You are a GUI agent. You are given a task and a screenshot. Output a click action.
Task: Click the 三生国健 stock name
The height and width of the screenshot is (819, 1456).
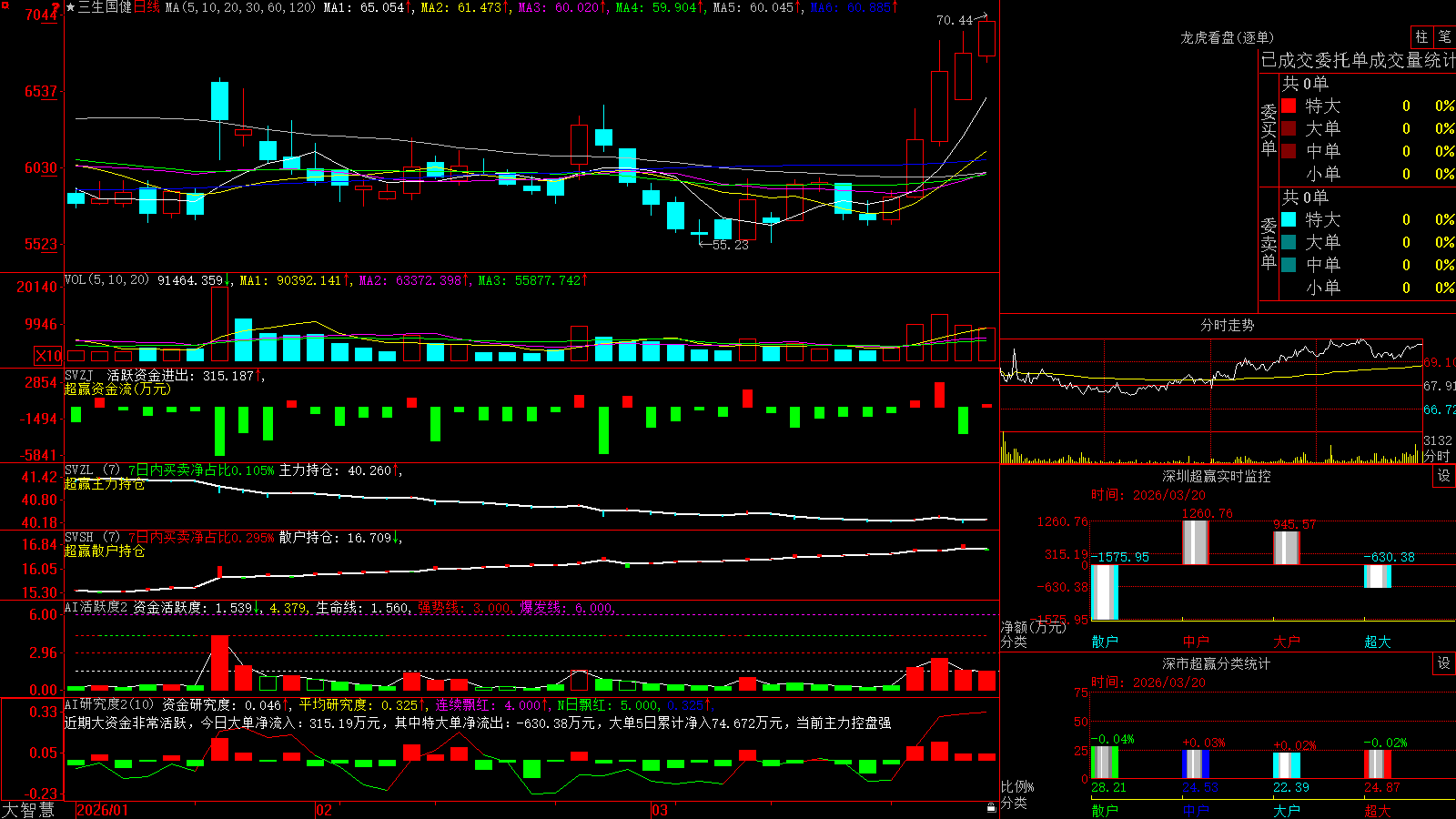[105, 7]
